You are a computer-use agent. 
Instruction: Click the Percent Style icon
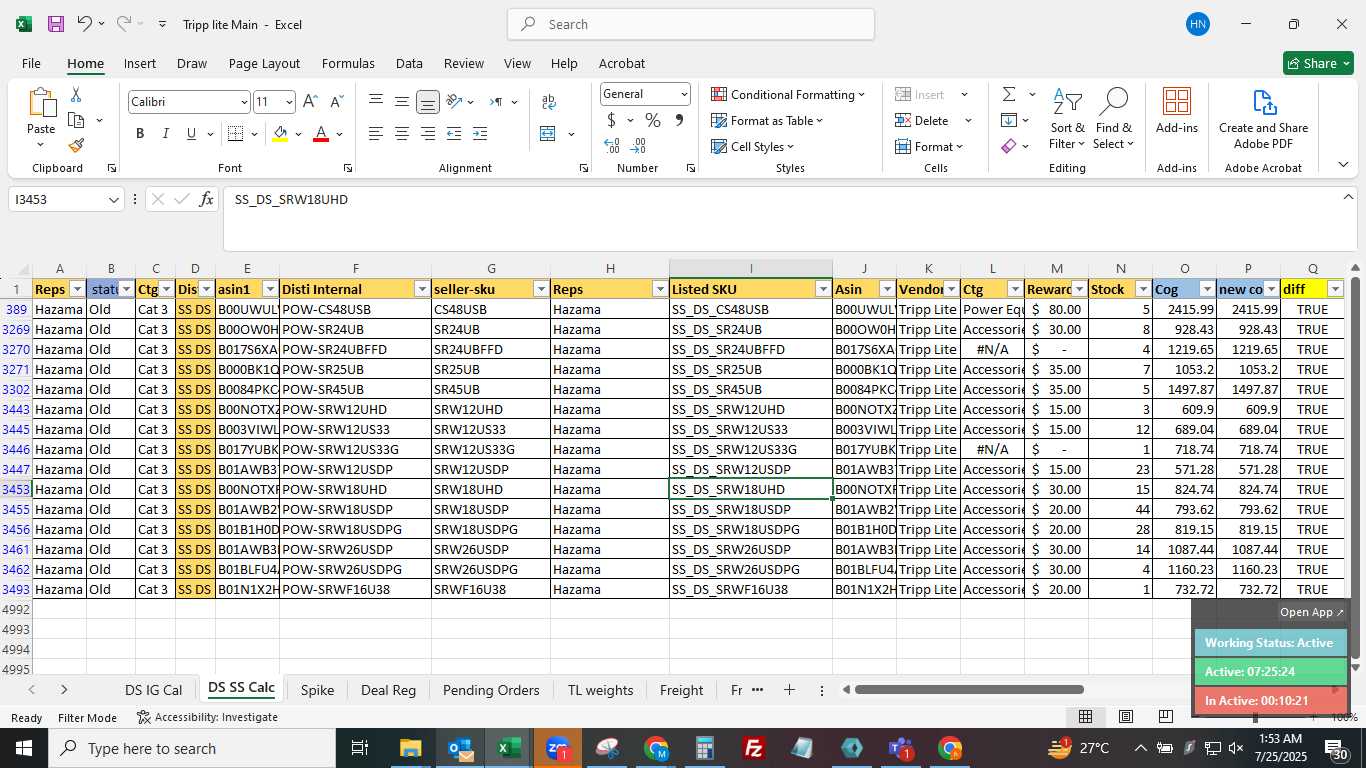[653, 121]
